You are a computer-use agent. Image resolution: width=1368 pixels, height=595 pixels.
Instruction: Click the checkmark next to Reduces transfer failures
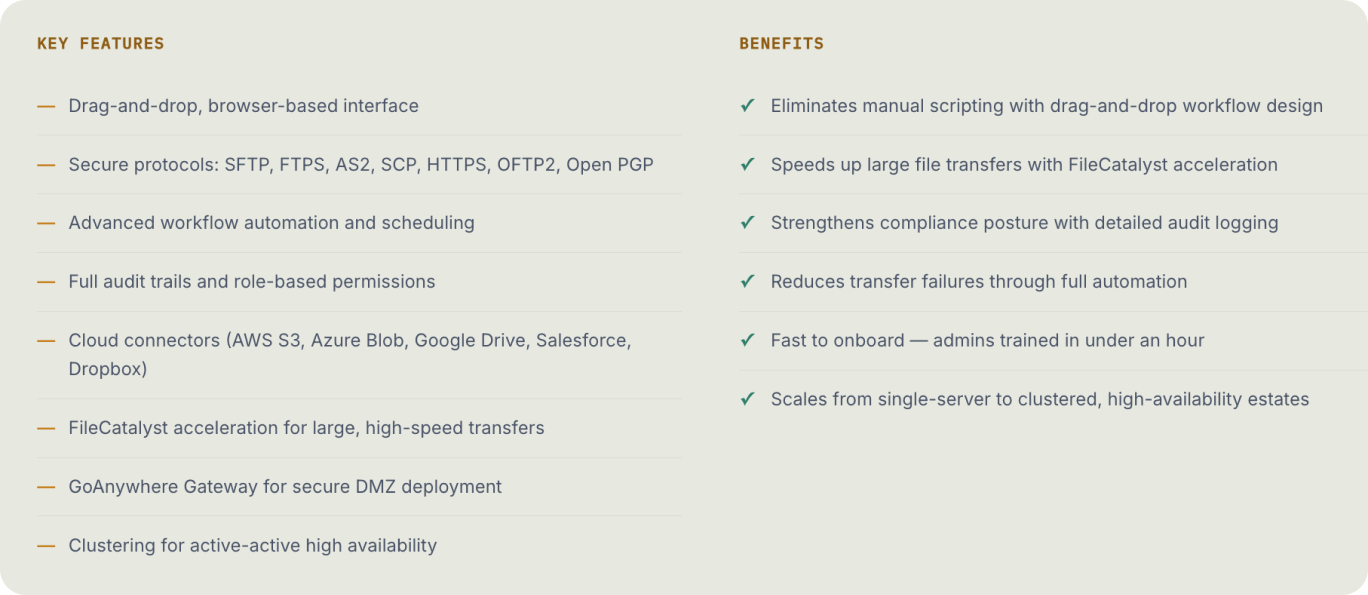[x=747, y=281]
